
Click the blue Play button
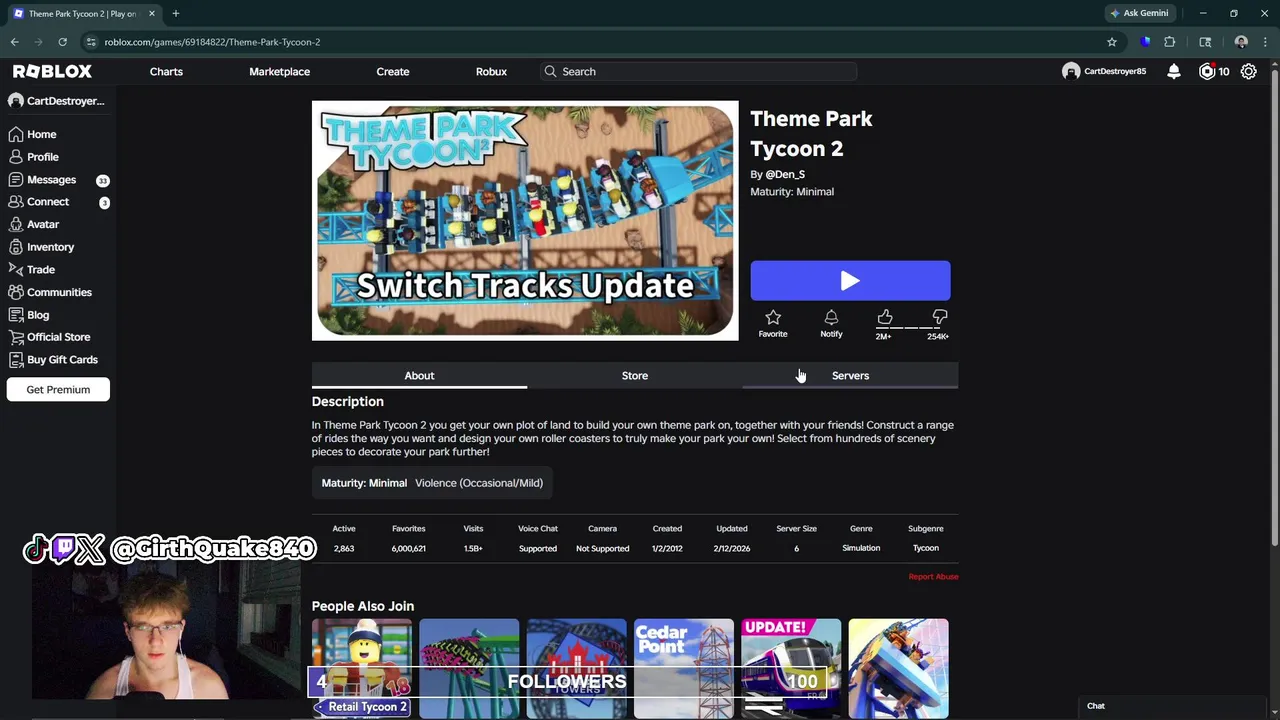pyautogui.click(x=850, y=281)
